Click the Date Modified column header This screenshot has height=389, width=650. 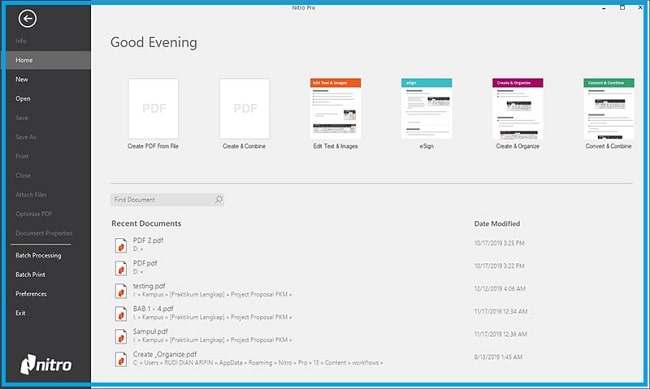tap(497, 224)
